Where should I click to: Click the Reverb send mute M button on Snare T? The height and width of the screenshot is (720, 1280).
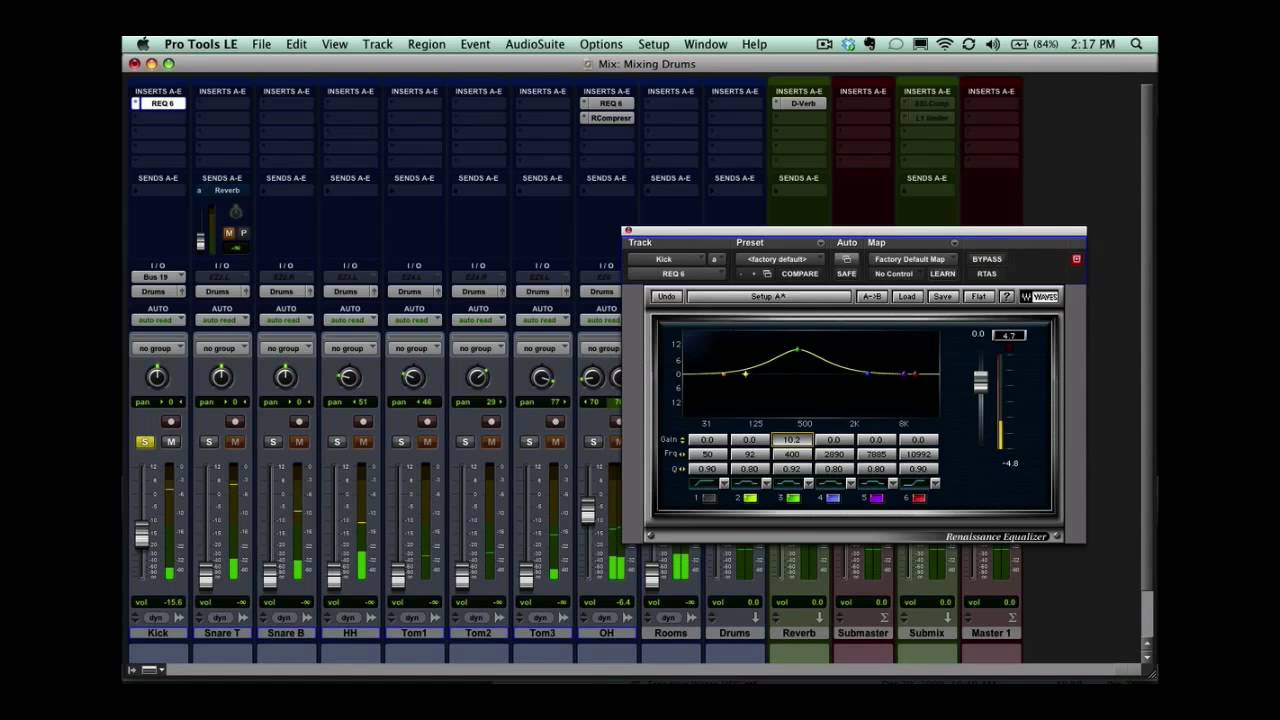tap(228, 233)
